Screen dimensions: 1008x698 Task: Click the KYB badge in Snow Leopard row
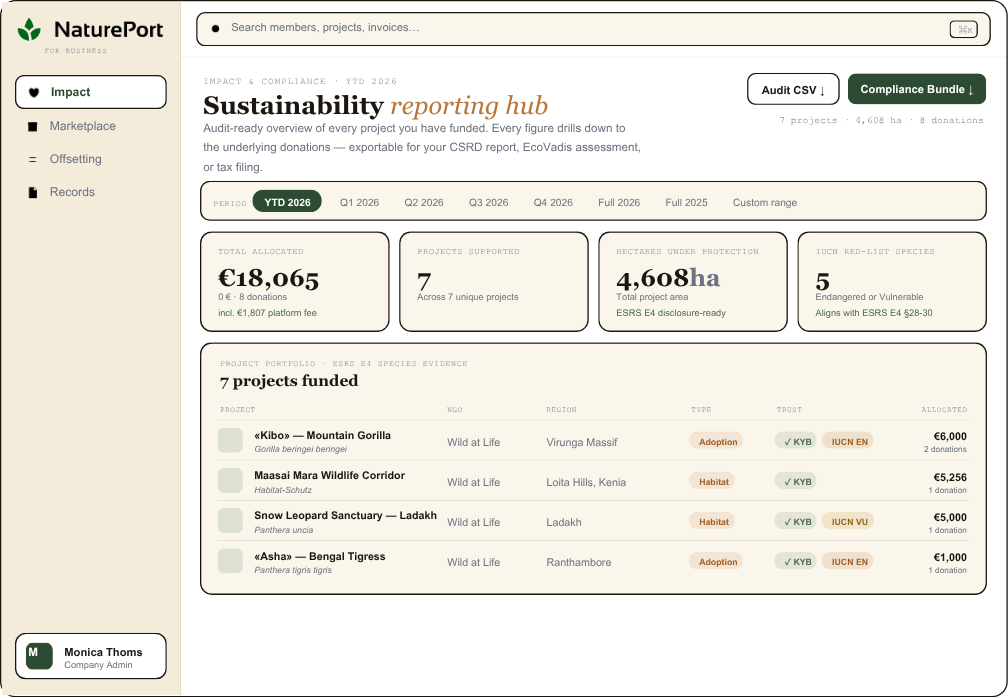pos(796,521)
